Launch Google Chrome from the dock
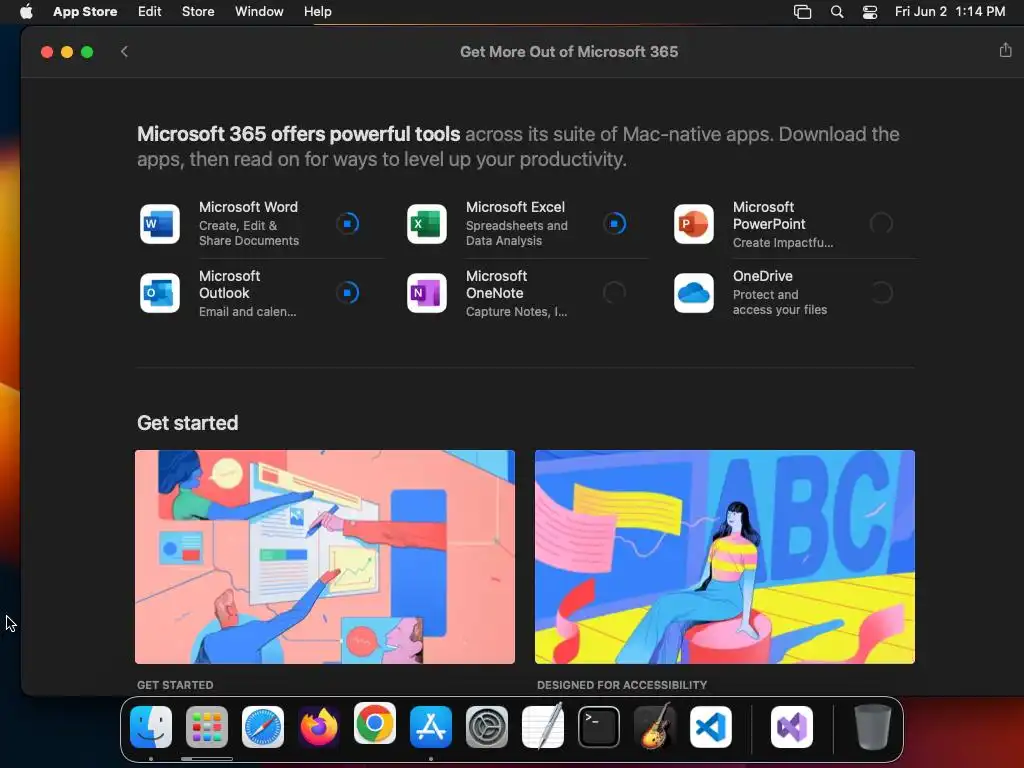 point(375,724)
